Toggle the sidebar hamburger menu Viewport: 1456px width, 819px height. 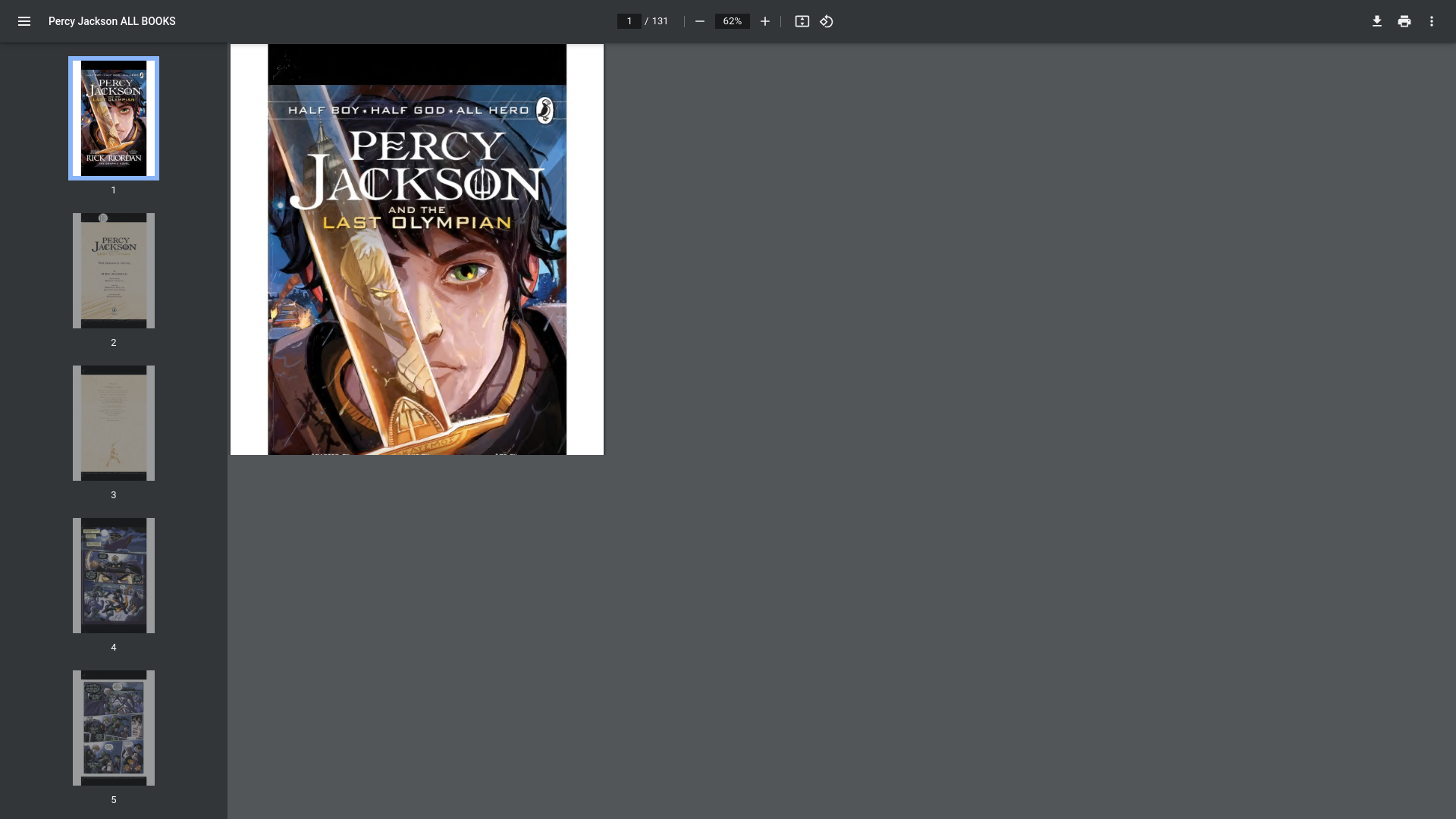(x=24, y=21)
